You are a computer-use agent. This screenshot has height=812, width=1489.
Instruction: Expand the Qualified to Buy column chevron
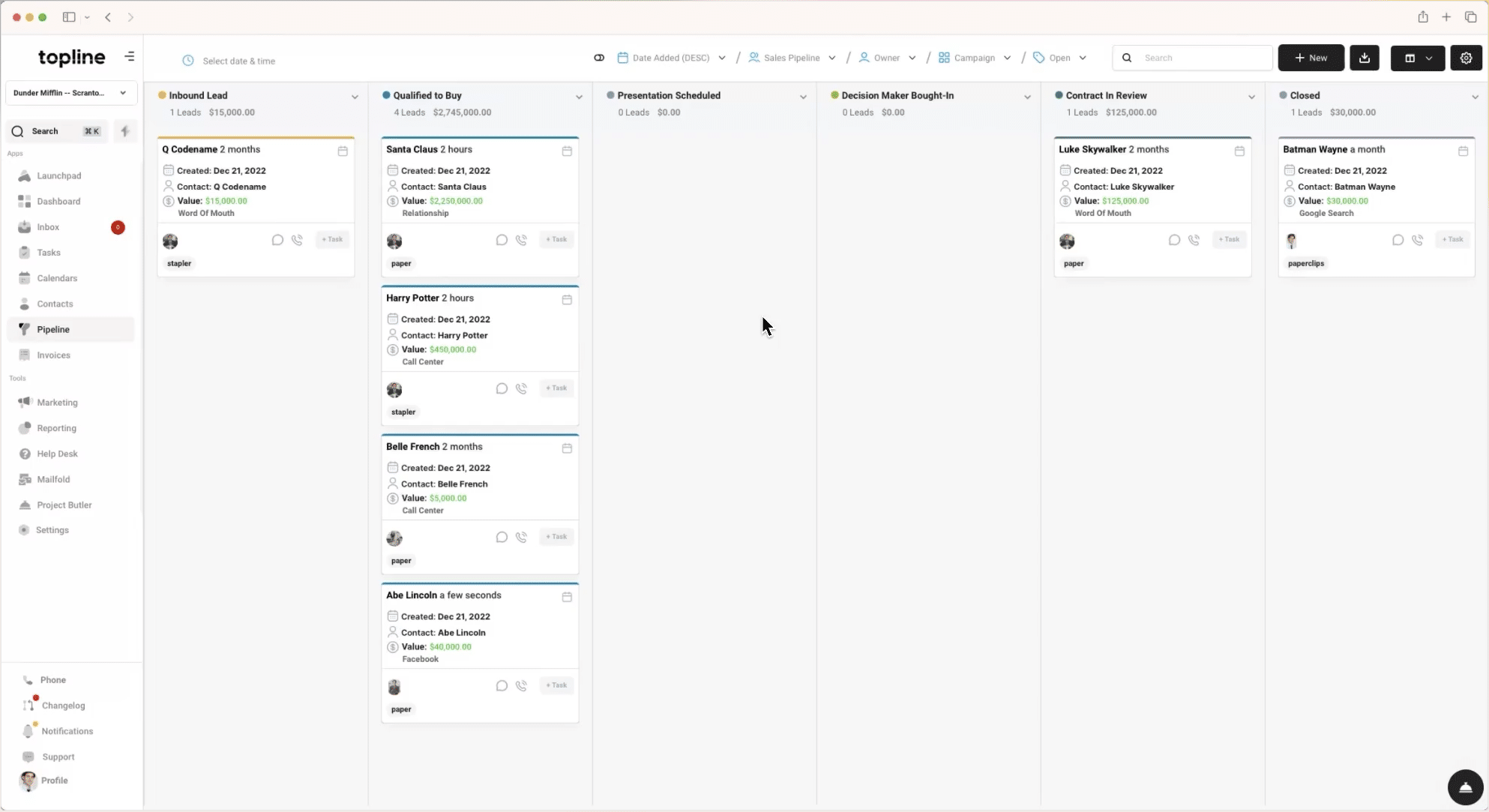point(579,97)
